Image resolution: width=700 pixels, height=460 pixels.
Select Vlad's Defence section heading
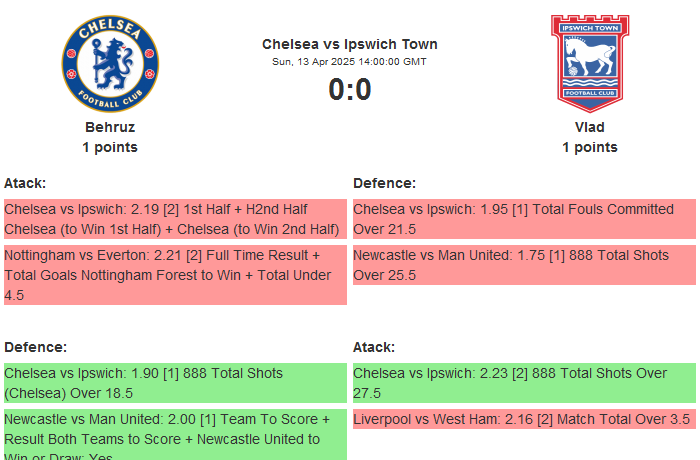click(384, 183)
